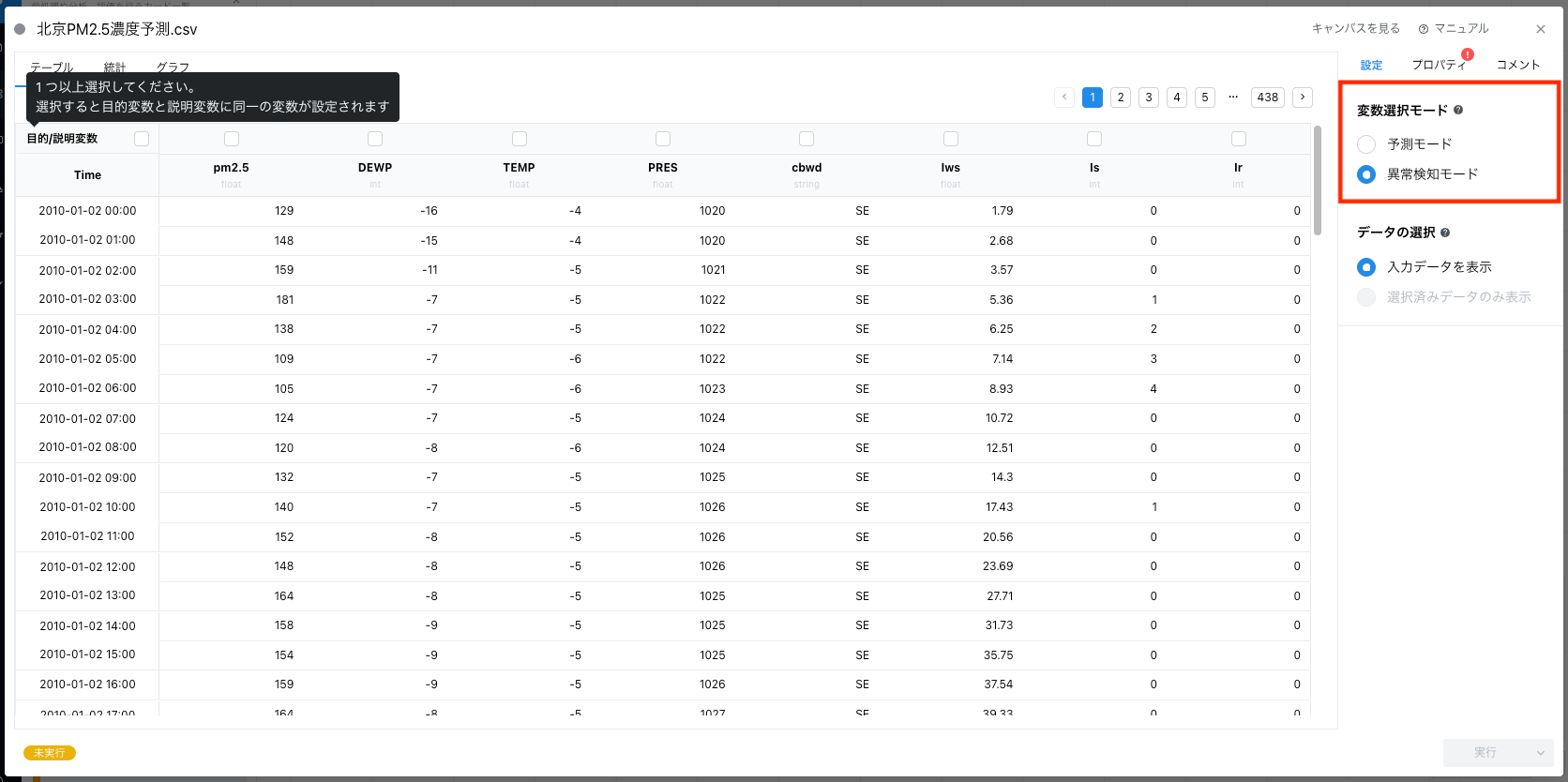Image resolution: width=1568 pixels, height=782 pixels.
Task: Click DEWP value -16
Action: [429, 211]
